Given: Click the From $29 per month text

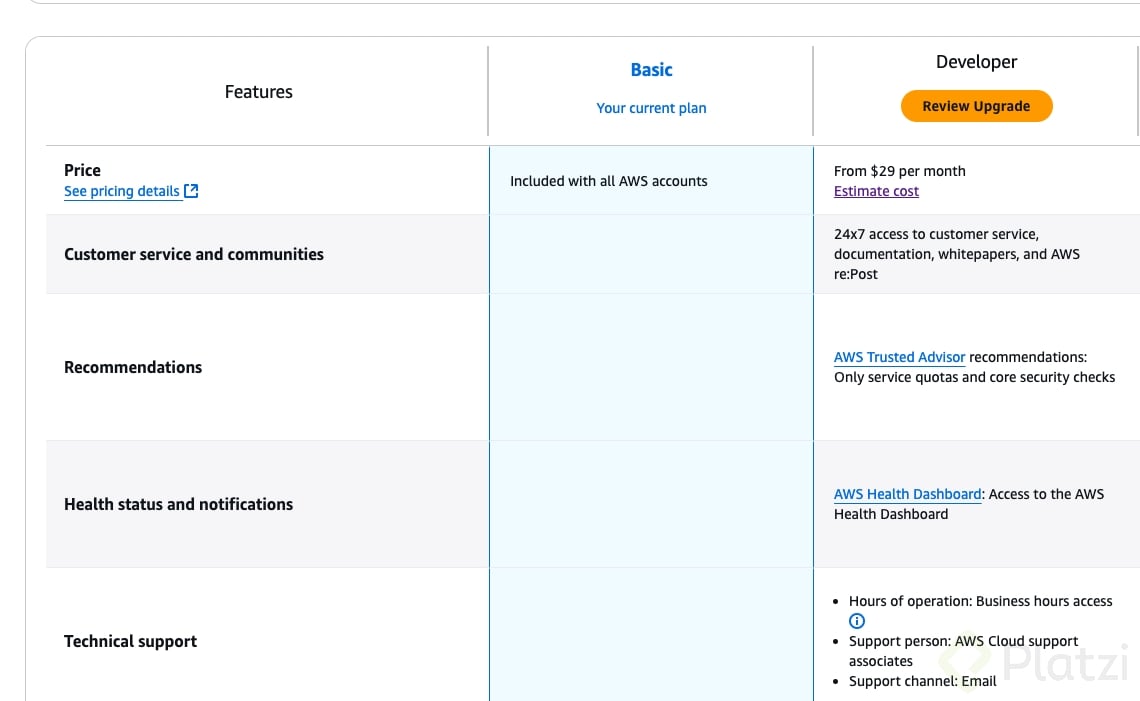Looking at the screenshot, I should pos(900,171).
